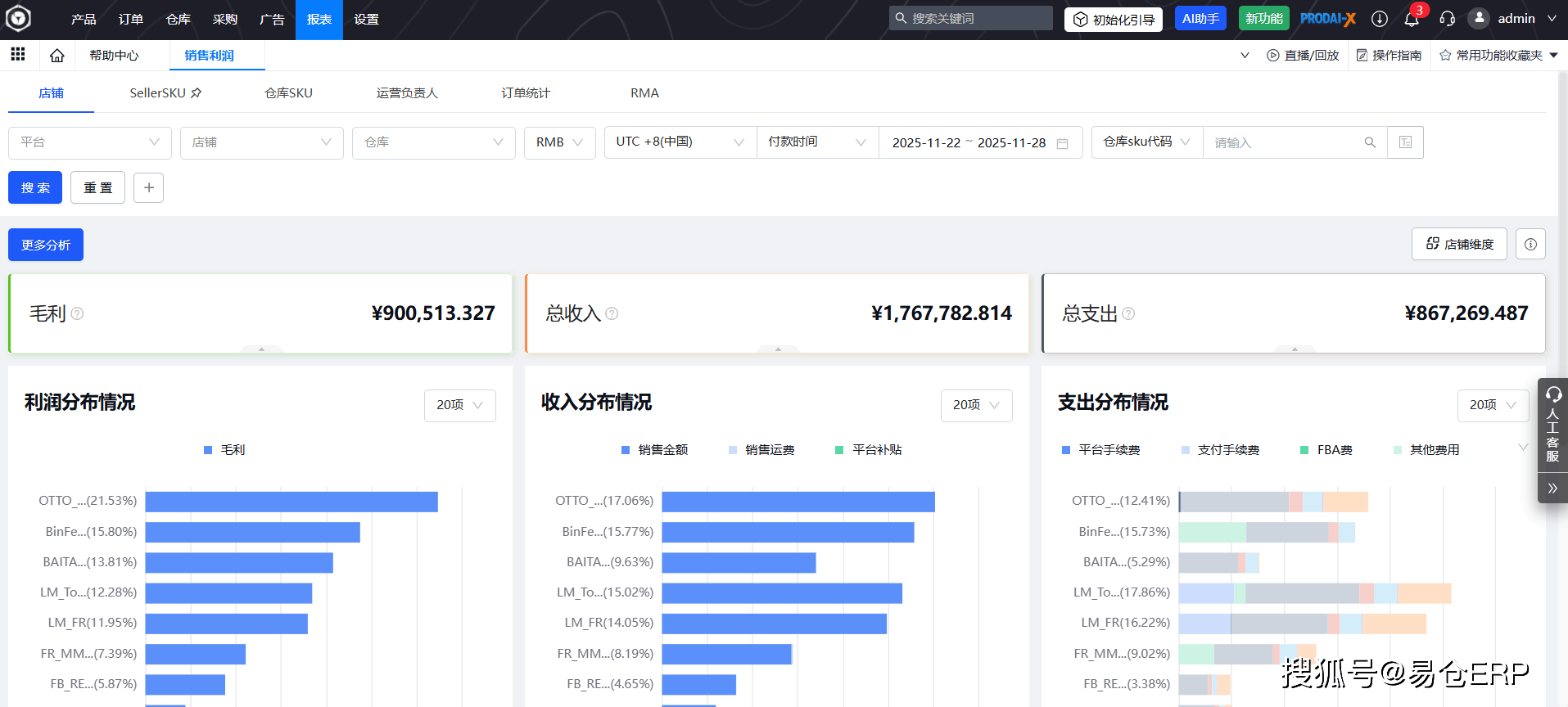Image resolution: width=1568 pixels, height=707 pixels.
Task: Click the blue 毛利 legend color swatch
Action: 208,450
